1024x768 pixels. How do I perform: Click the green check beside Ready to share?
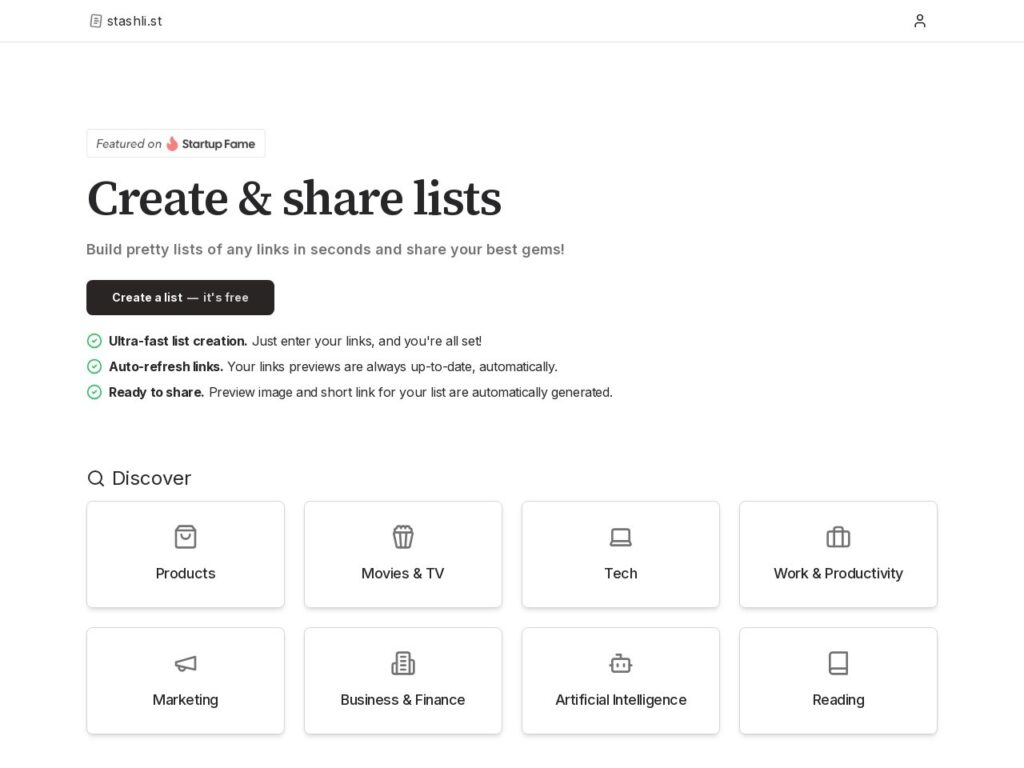point(94,392)
